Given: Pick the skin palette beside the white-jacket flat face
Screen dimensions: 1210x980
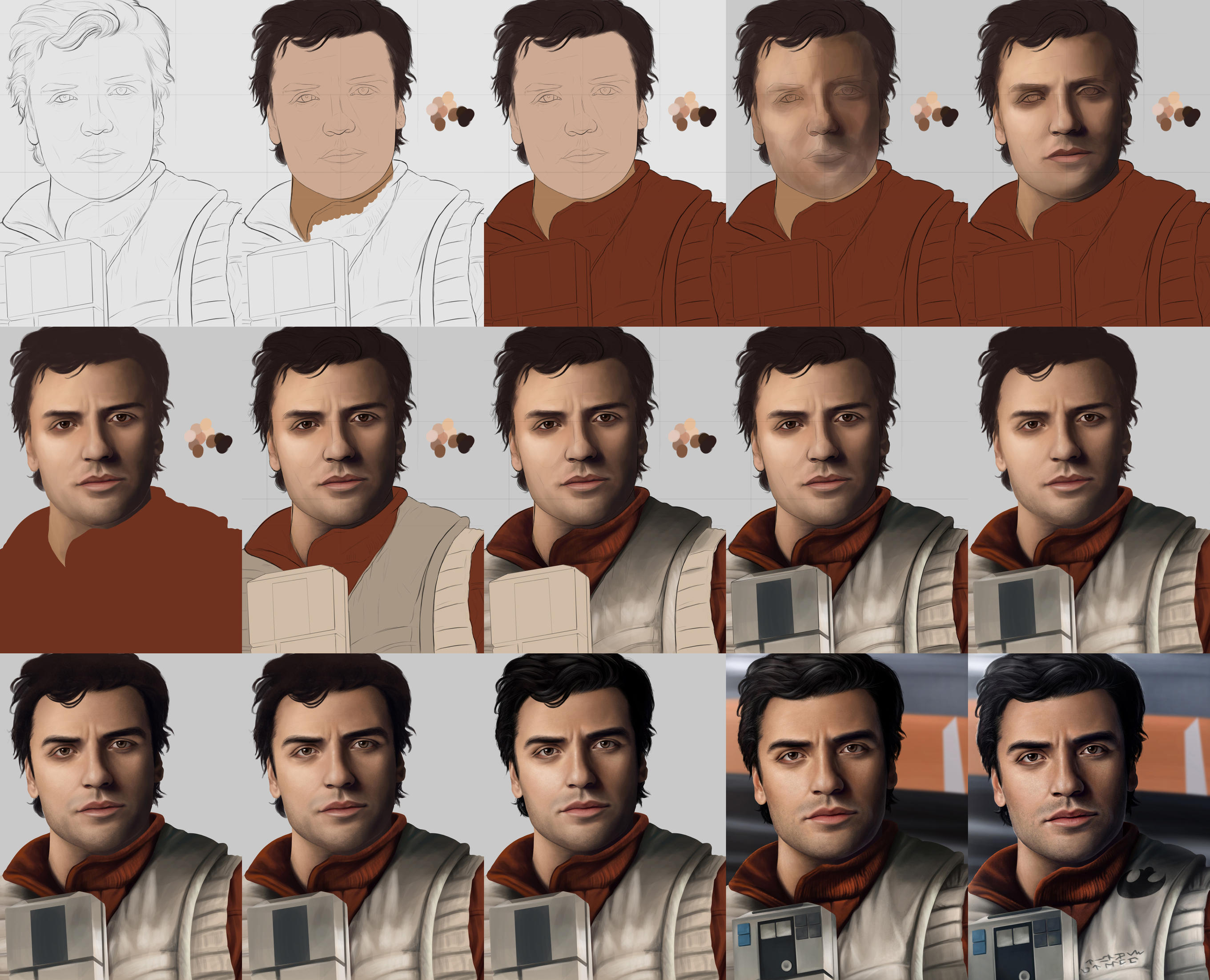Looking at the screenshot, I should pyautogui.click(x=450, y=111).
